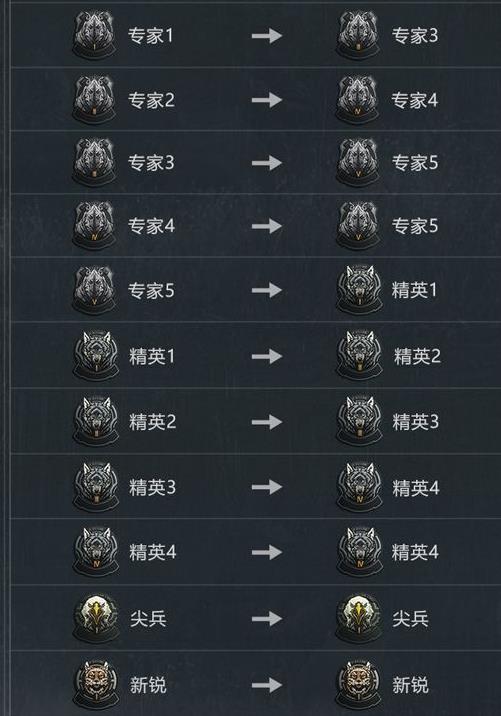This screenshot has width=501, height=716.
Task: Click the arrow in the 专家1 row
Action: tap(267, 36)
